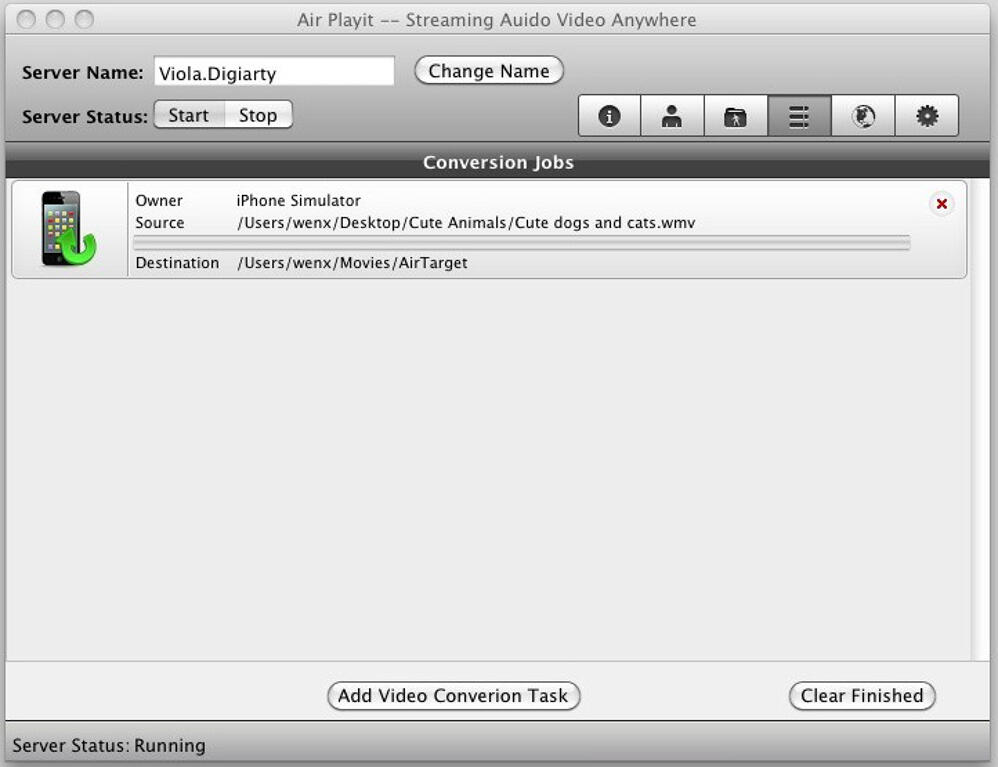This screenshot has width=998, height=767.
Task: Select destination path /Users/wenx/Movies/AirTarget
Action: click(352, 263)
